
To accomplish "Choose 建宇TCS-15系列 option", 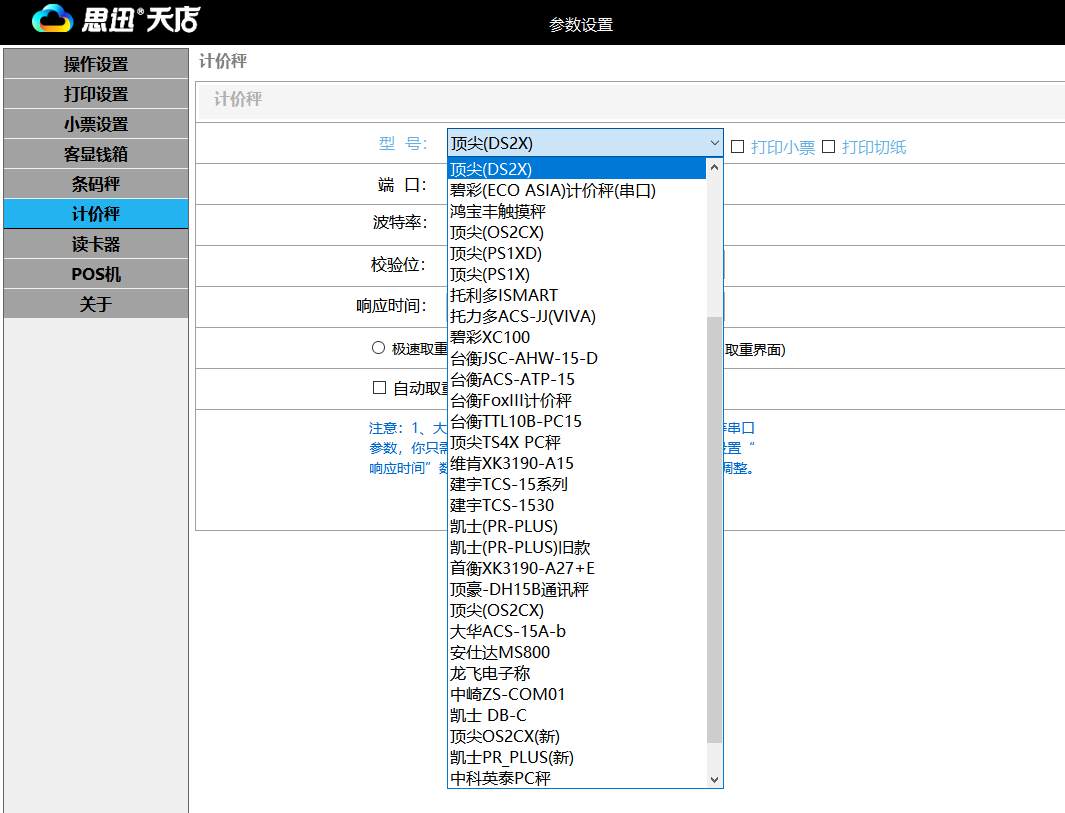I will tap(577, 484).
